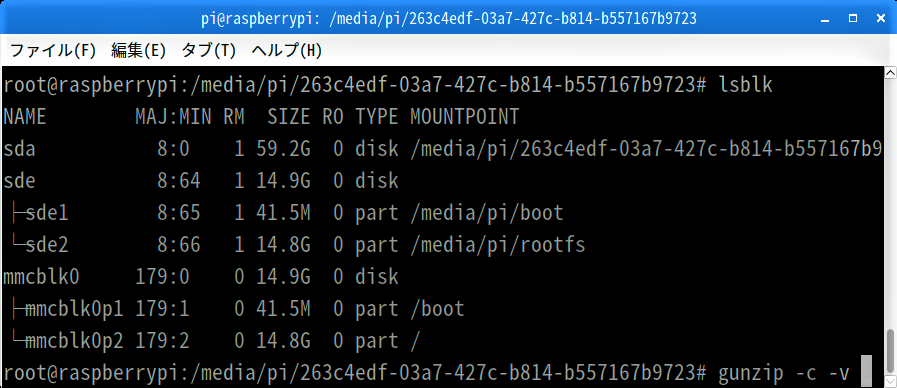Click the scrollbar thumb at bottom
This screenshot has width=897, height=388.
pyautogui.click(x=891, y=351)
